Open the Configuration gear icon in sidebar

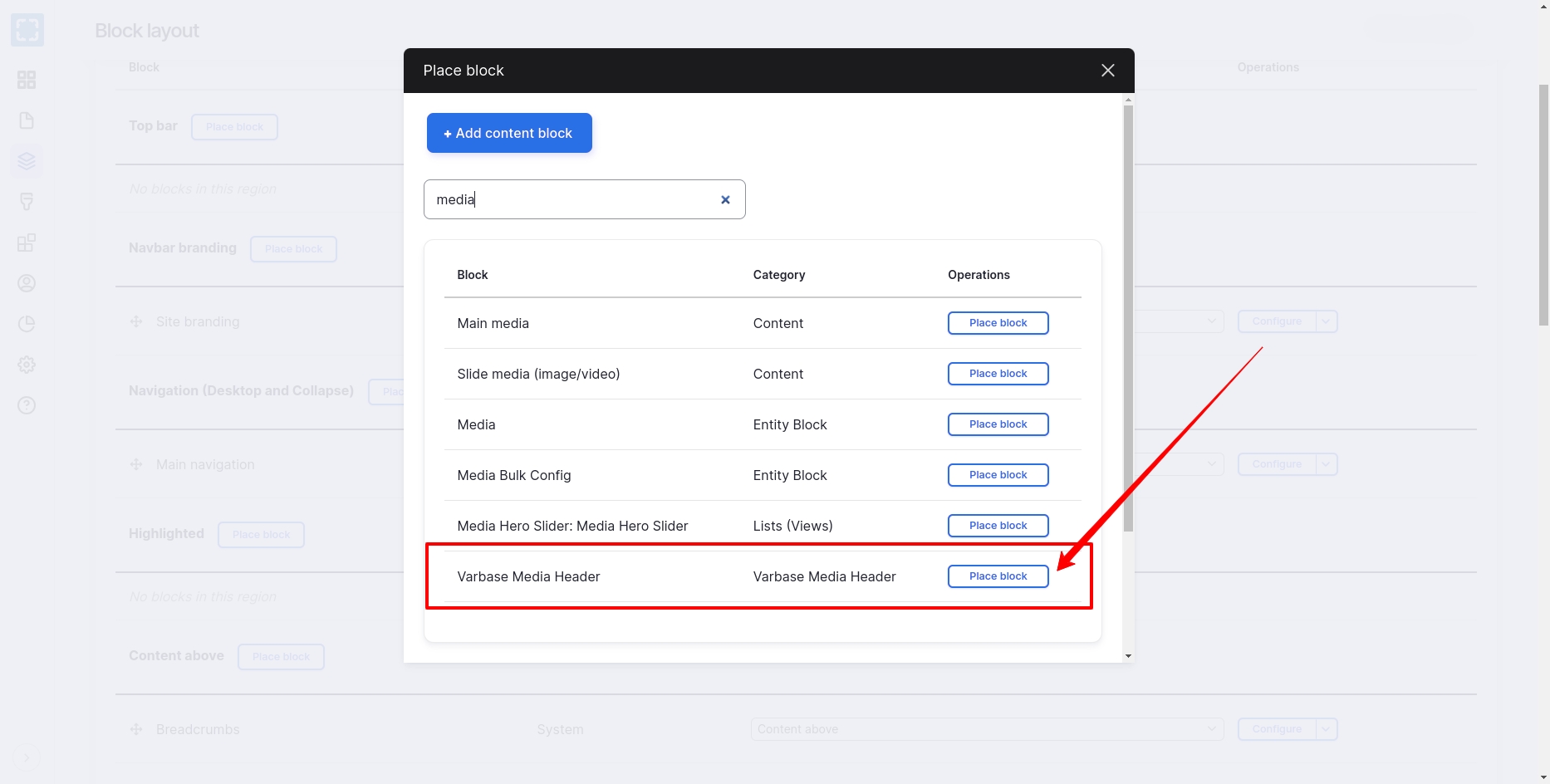tap(27, 365)
